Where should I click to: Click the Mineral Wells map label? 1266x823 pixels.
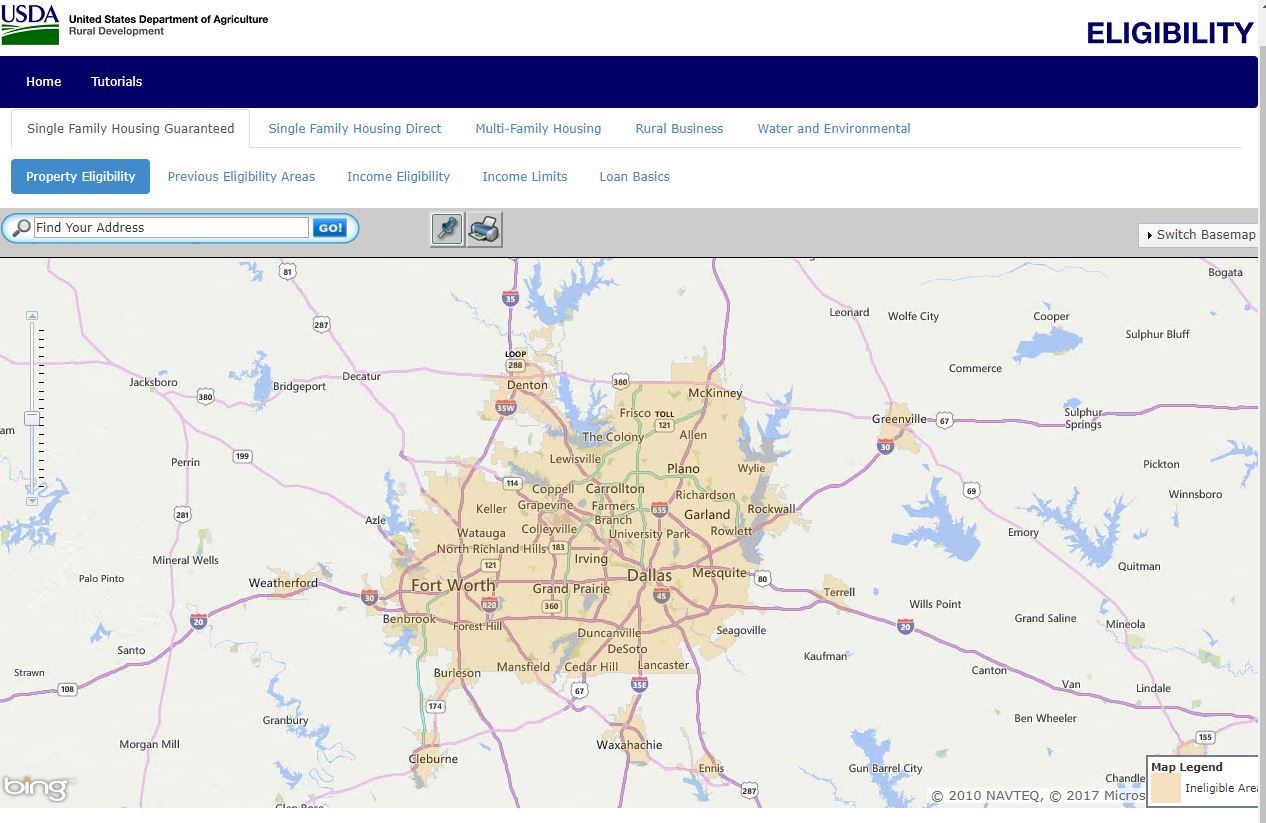point(185,560)
